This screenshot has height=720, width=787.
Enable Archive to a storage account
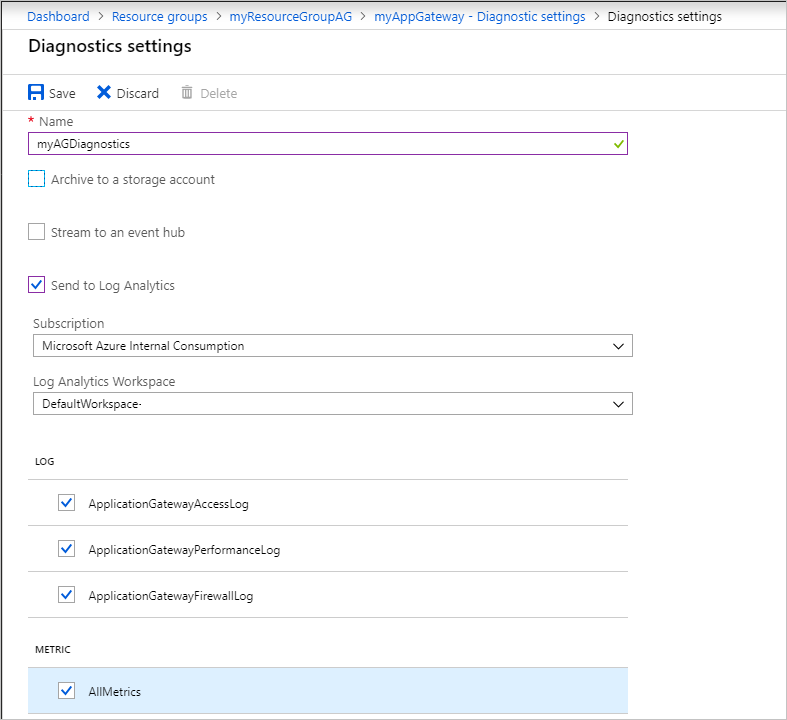point(37,179)
